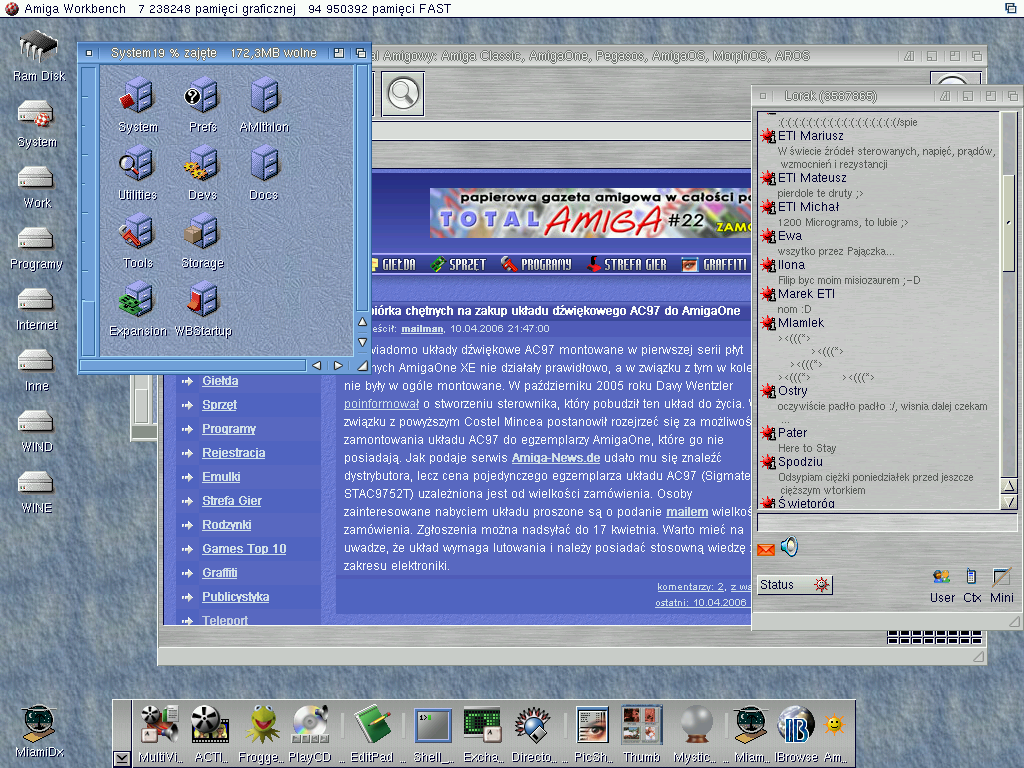Viewport: 1024px width, 768px height.
Task: Open the Utilities drawer
Action: click(137, 173)
